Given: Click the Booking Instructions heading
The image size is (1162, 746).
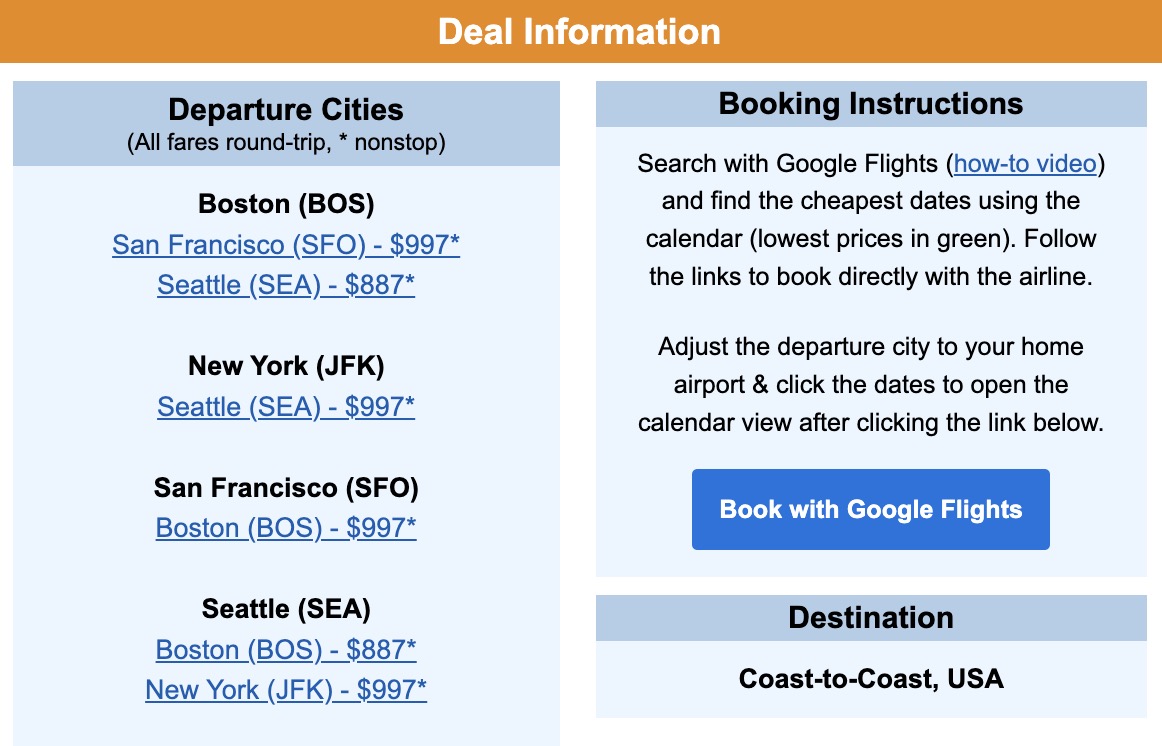Looking at the screenshot, I should pos(870,104).
